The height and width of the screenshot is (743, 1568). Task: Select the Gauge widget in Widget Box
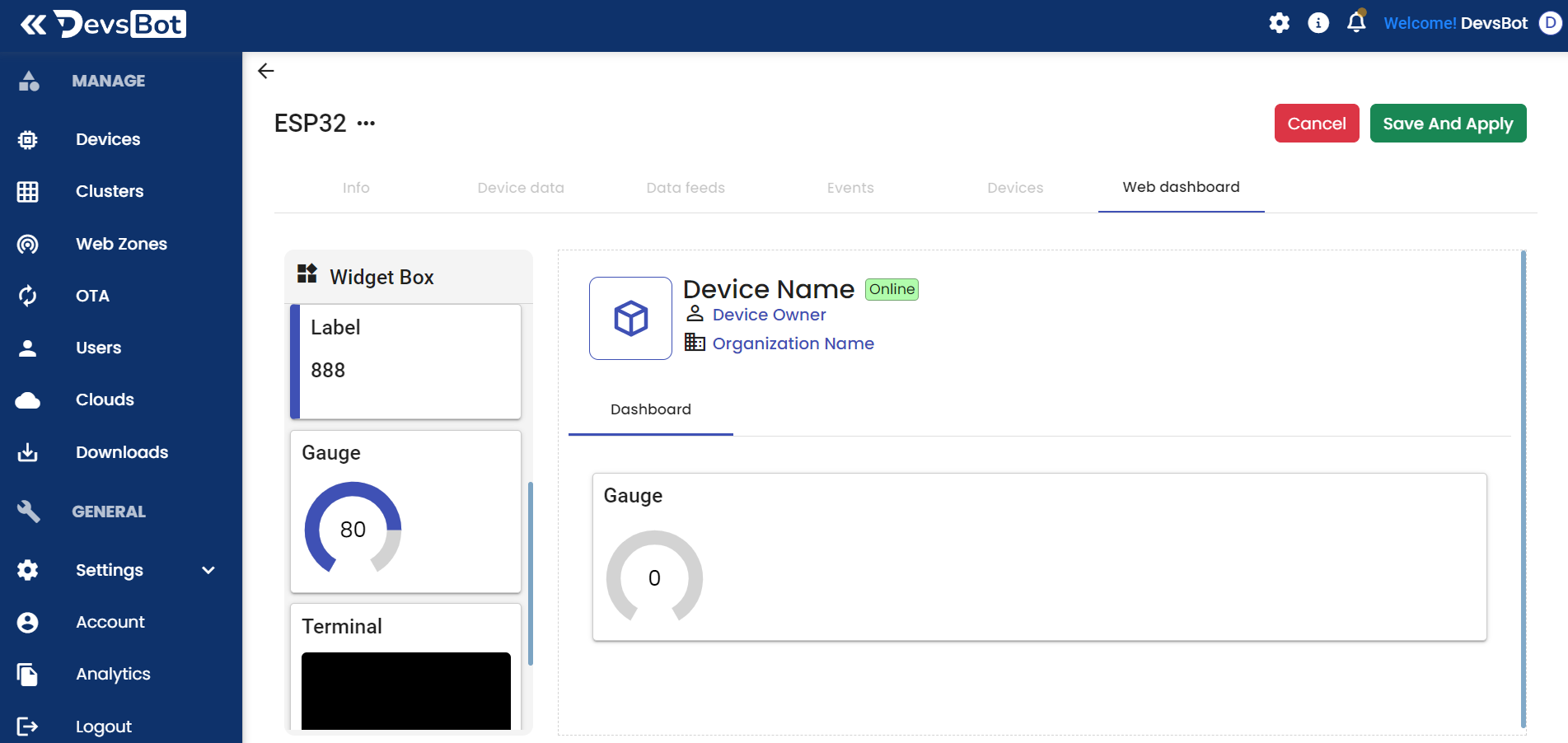click(405, 511)
